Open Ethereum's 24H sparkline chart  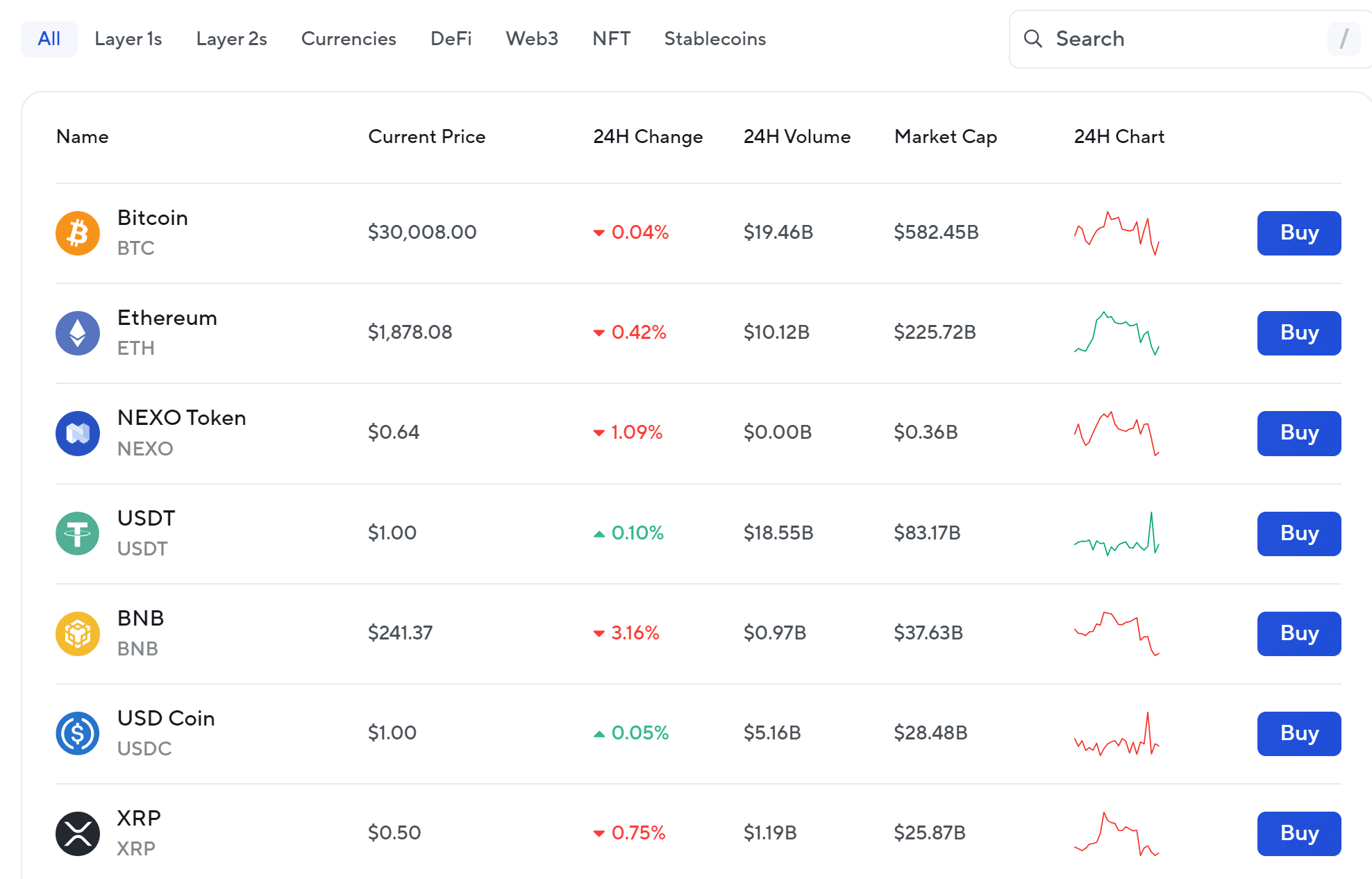pyautogui.click(x=1116, y=333)
